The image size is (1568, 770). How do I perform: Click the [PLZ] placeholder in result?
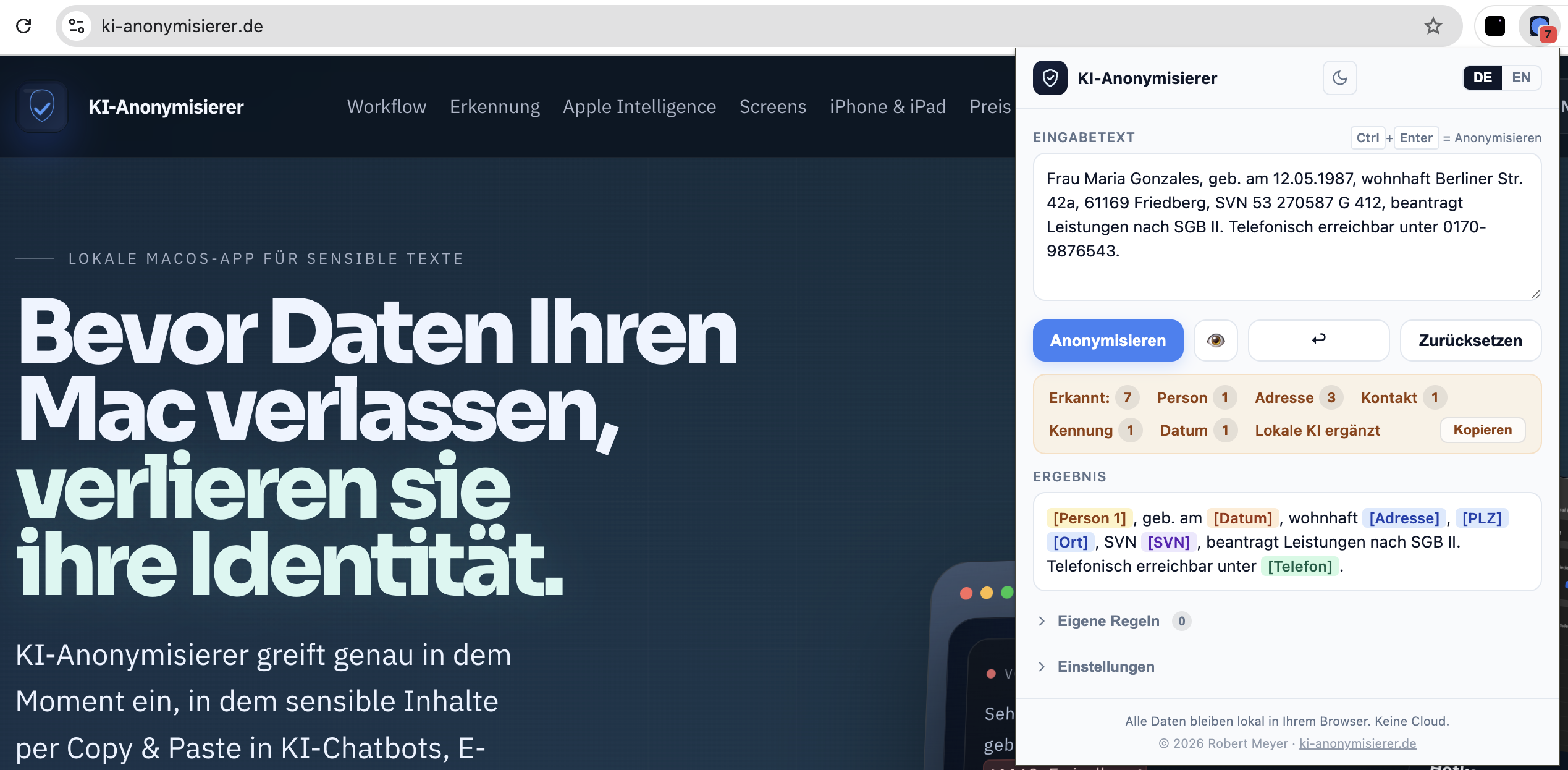tap(1482, 518)
